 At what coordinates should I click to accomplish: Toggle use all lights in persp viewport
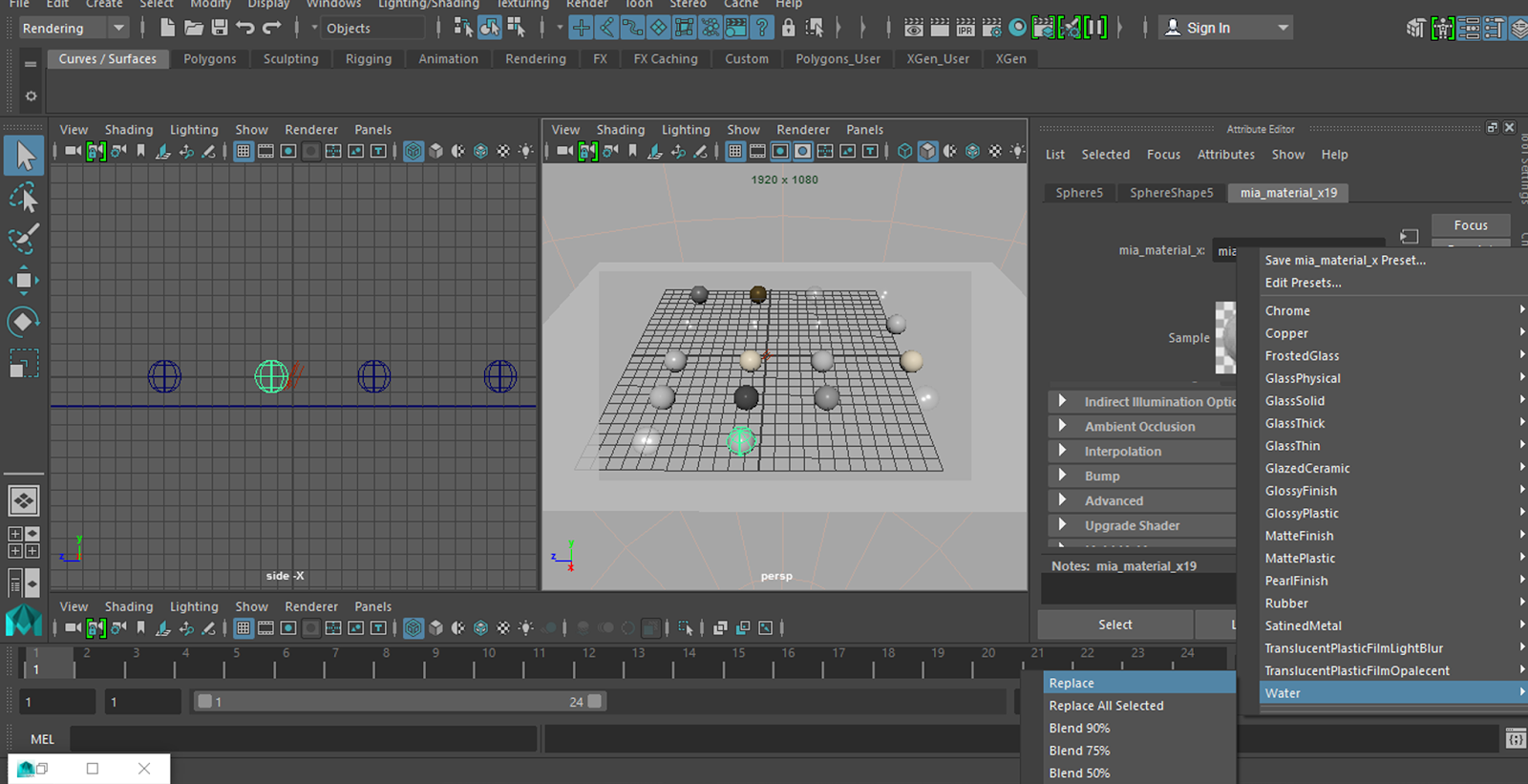tap(1018, 151)
